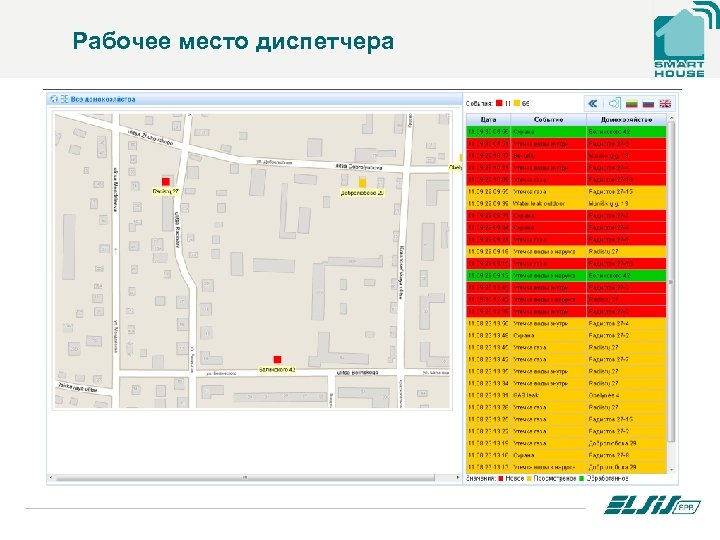Click the events list scroll-up arrow
The image size is (720, 540).
[x=671, y=118]
